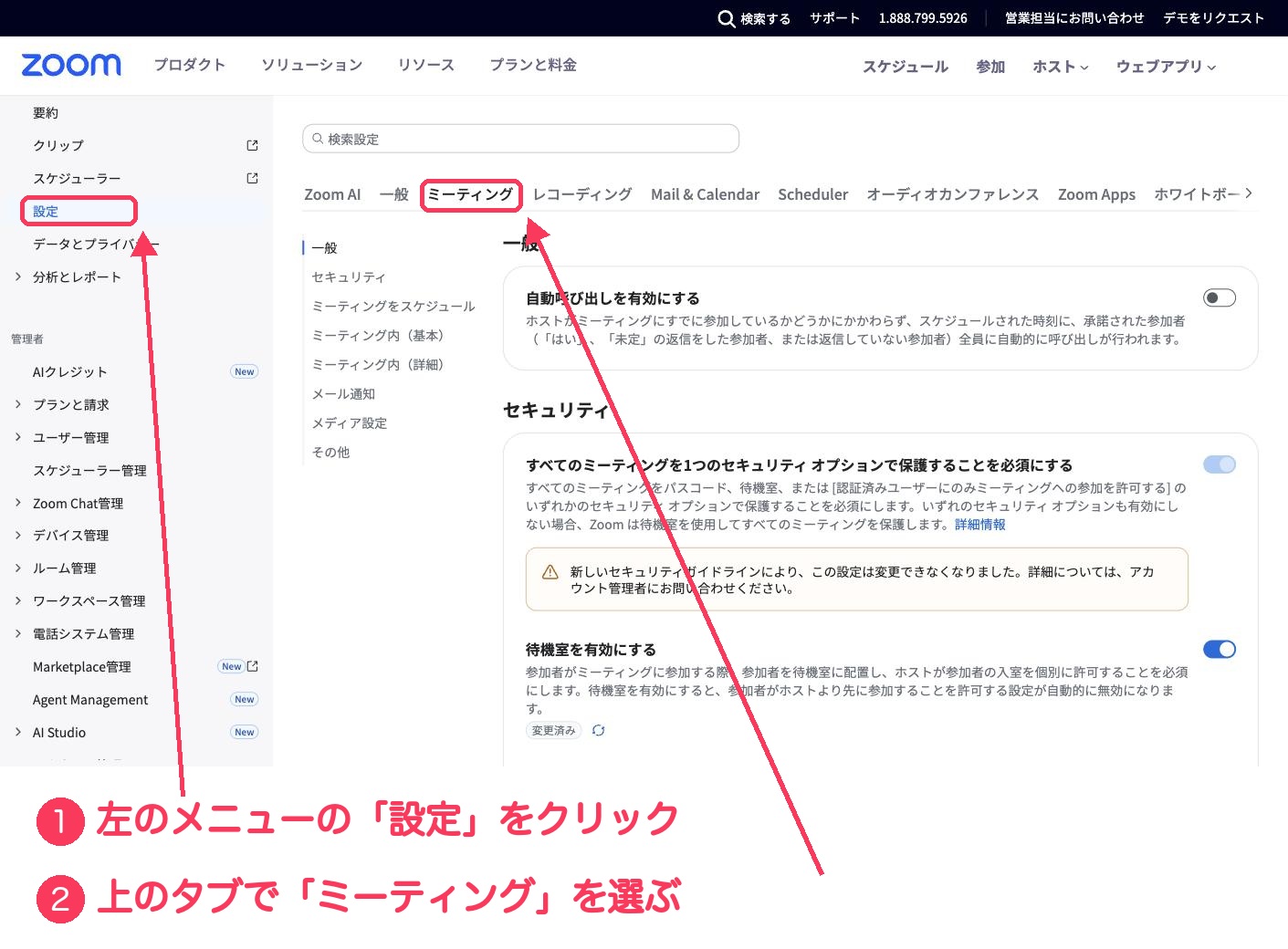Click external link icon beside Marketplace管理
1288x949 pixels.
(253, 666)
